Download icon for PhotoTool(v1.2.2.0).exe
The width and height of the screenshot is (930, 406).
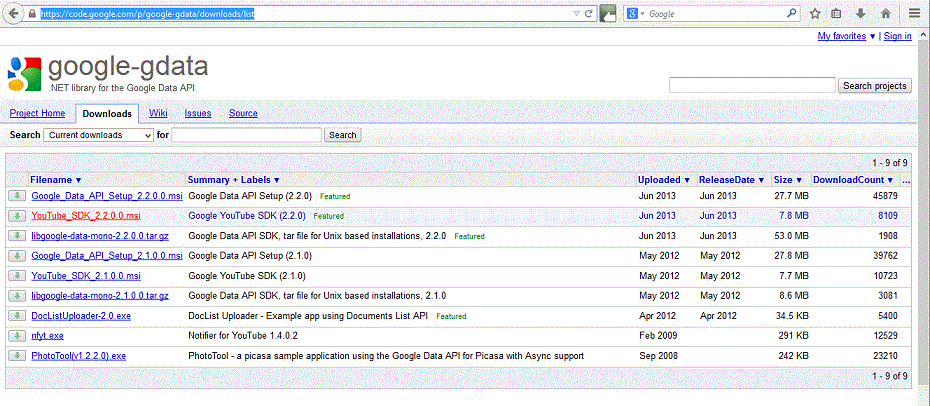tap(17, 356)
